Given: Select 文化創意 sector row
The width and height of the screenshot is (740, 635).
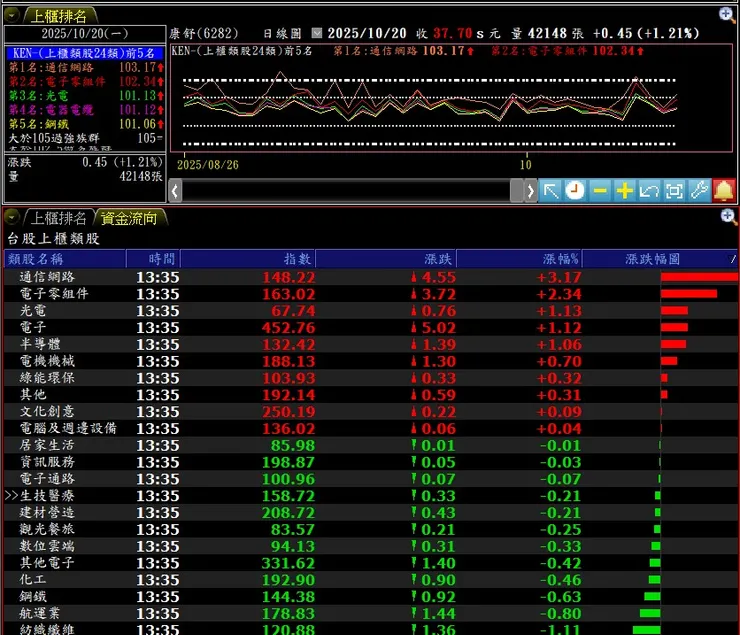Looking at the screenshot, I should 370,411.
